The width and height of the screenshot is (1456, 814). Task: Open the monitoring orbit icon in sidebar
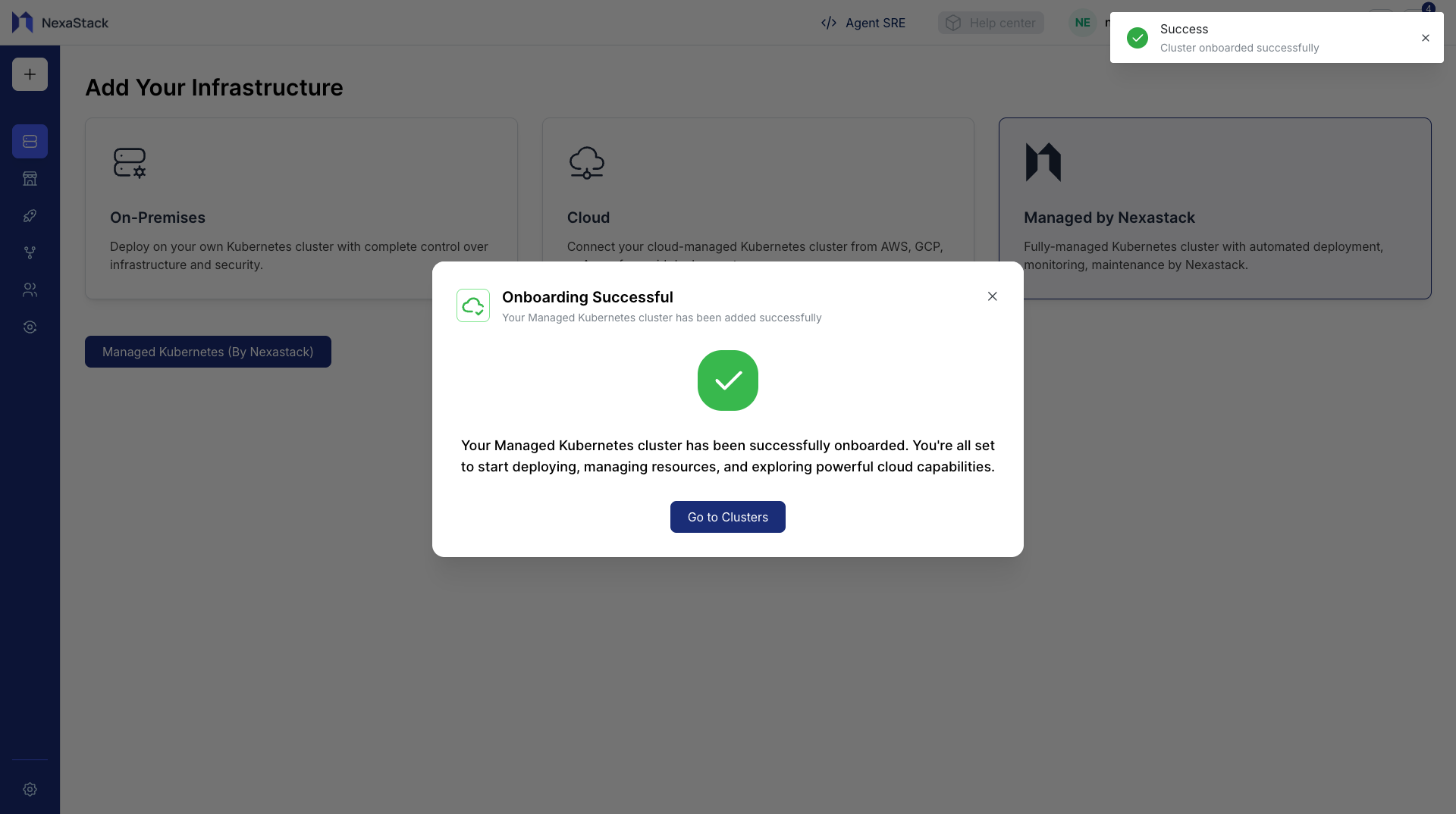(x=30, y=327)
